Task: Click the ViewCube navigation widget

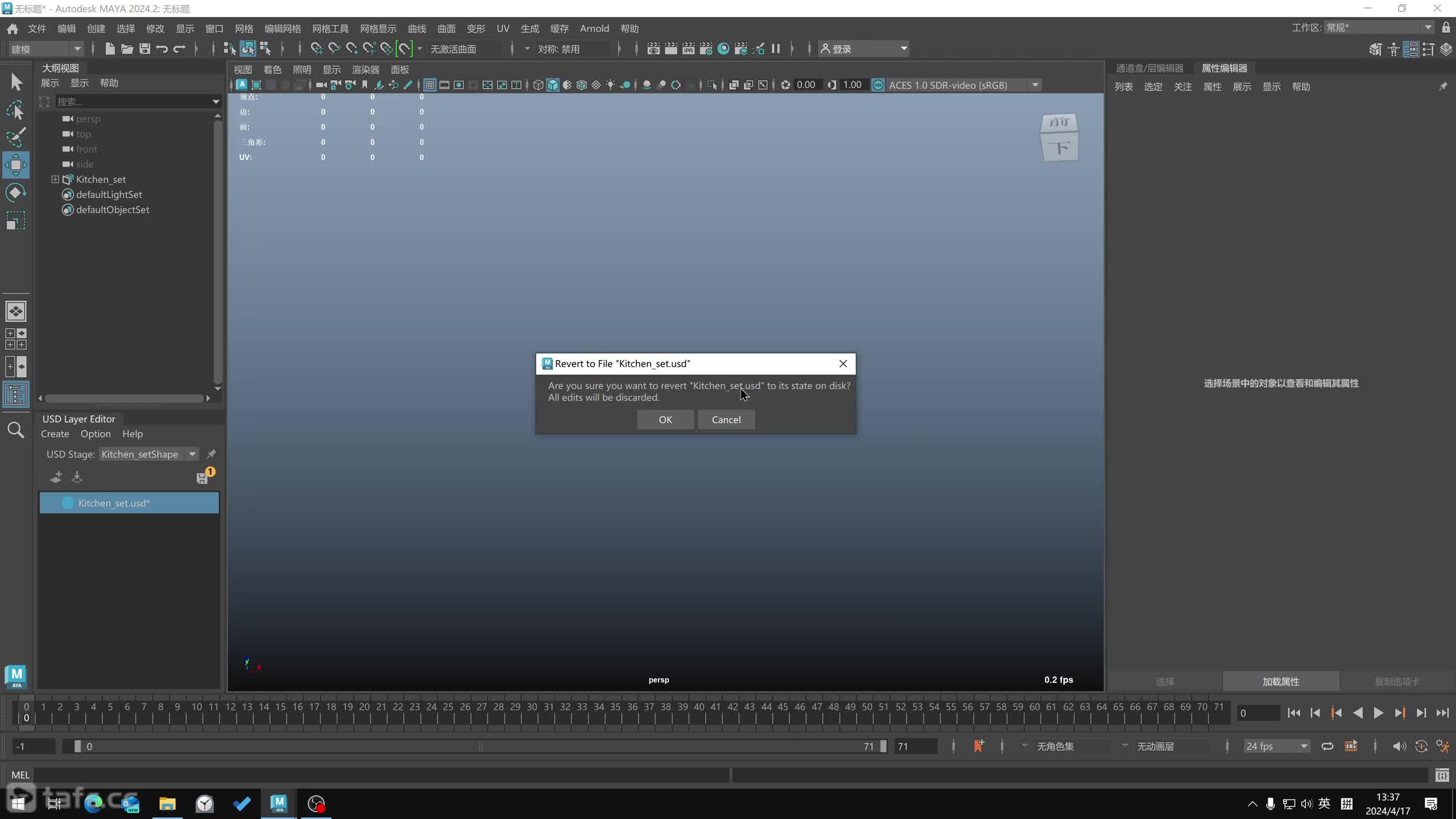Action: pos(1059,137)
